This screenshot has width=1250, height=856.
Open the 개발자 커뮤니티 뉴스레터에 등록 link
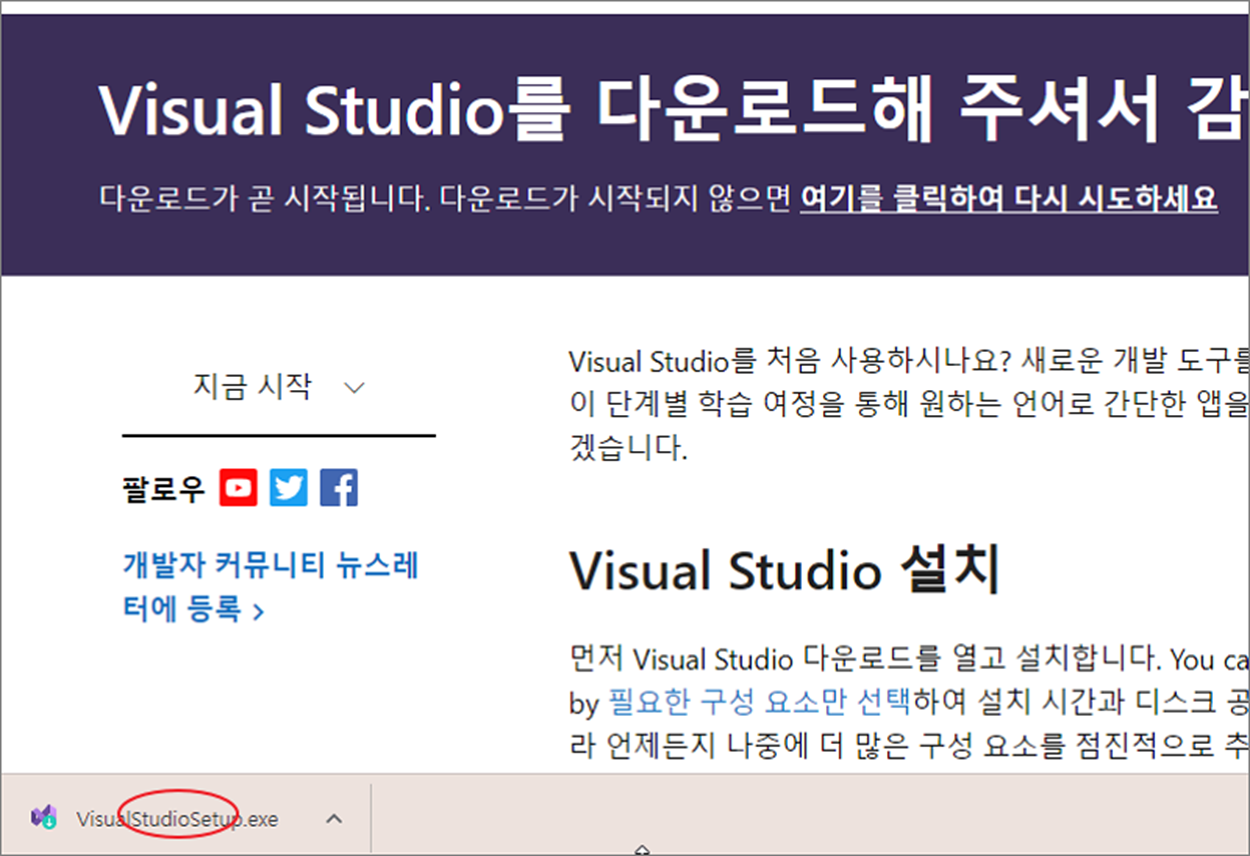click(x=271, y=587)
